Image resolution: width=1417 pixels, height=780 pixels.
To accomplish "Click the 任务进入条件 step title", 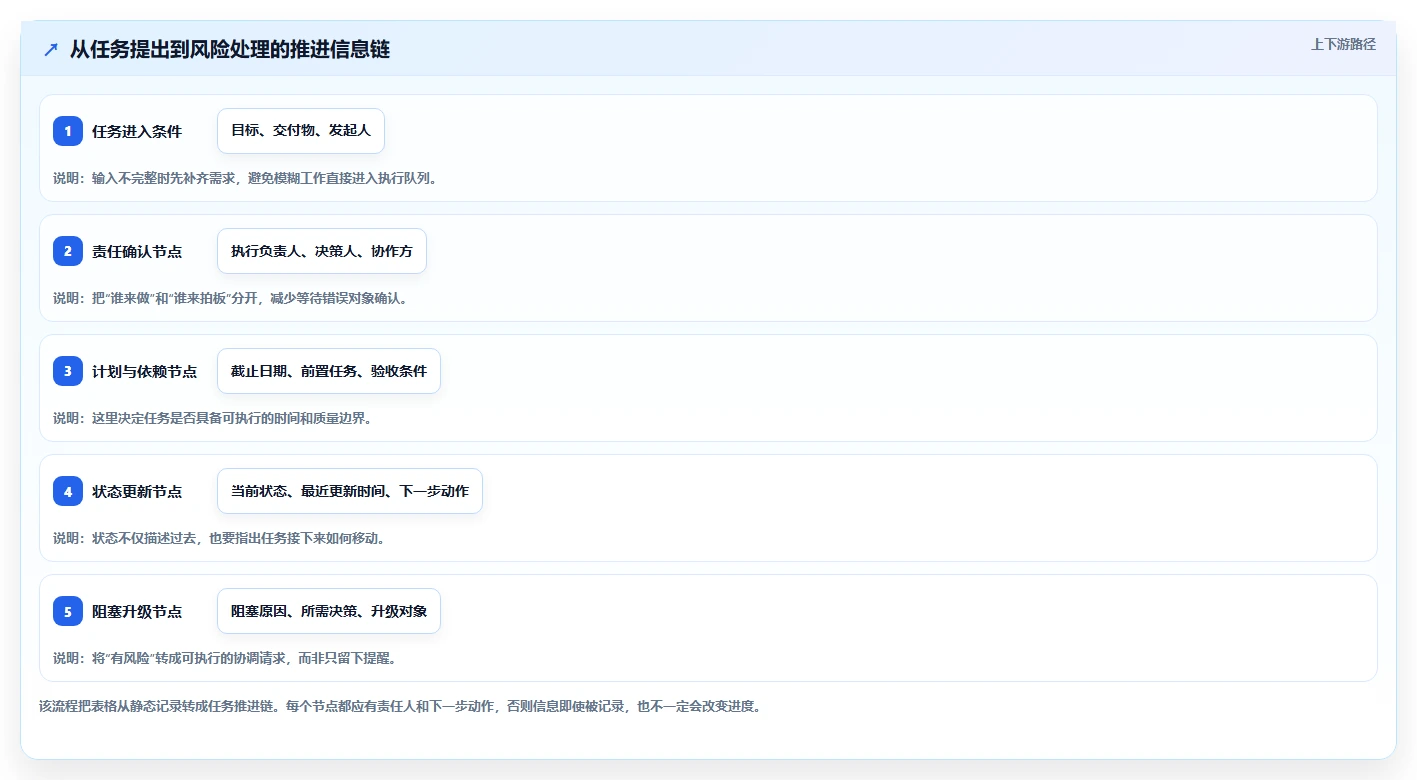I will pyautogui.click(x=137, y=132).
